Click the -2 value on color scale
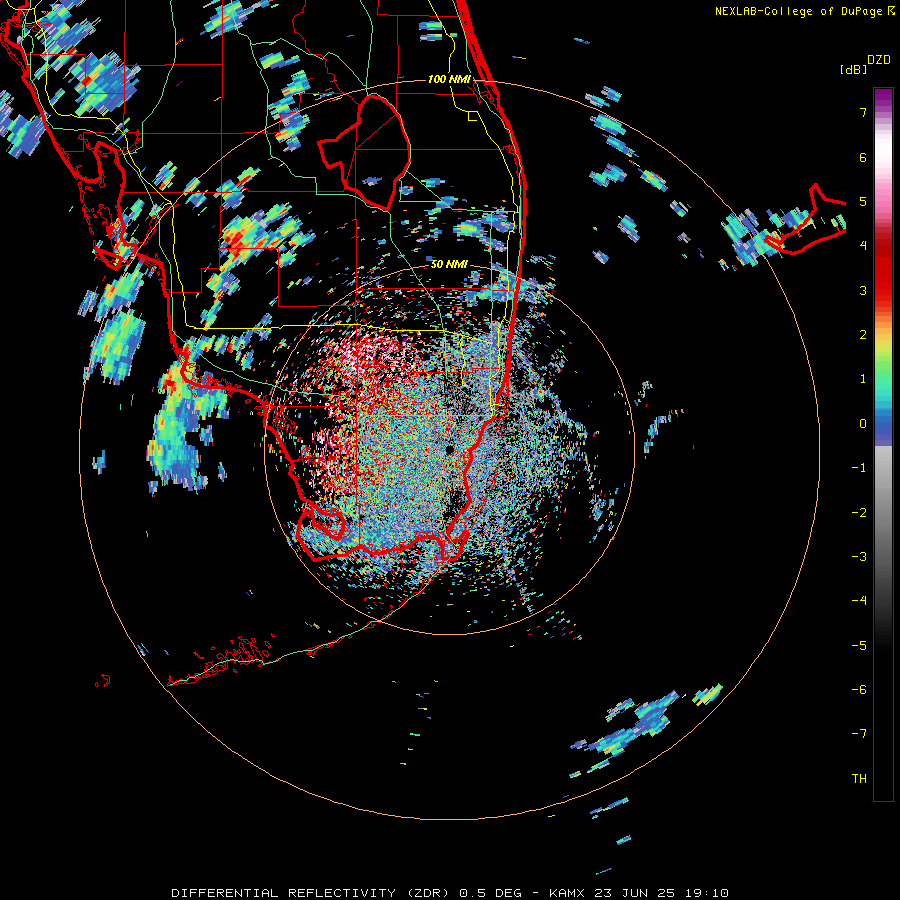The height and width of the screenshot is (900, 900). pos(859,513)
